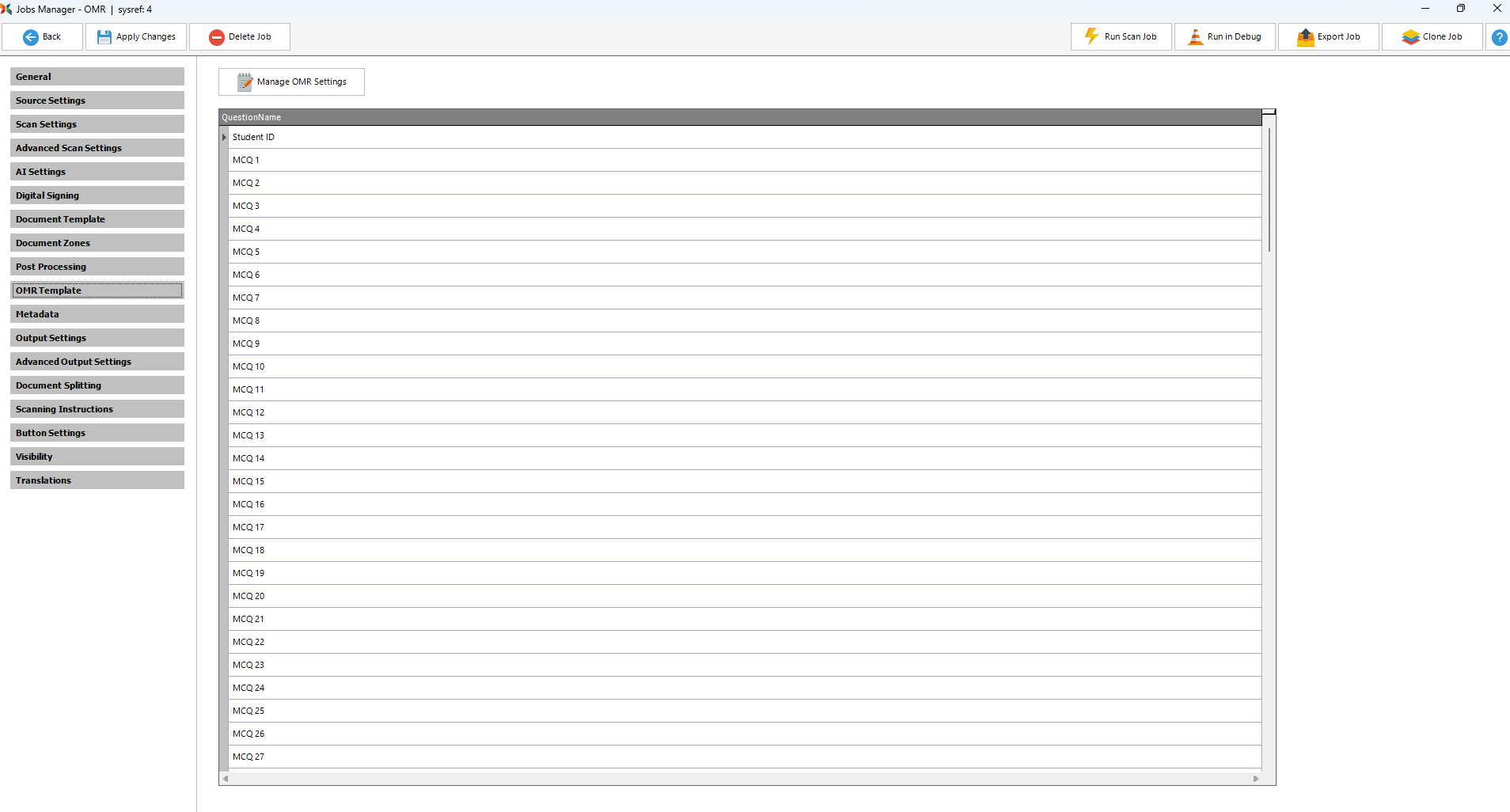The width and height of the screenshot is (1510, 812).
Task: Go to Document Zones section
Action: click(x=97, y=243)
